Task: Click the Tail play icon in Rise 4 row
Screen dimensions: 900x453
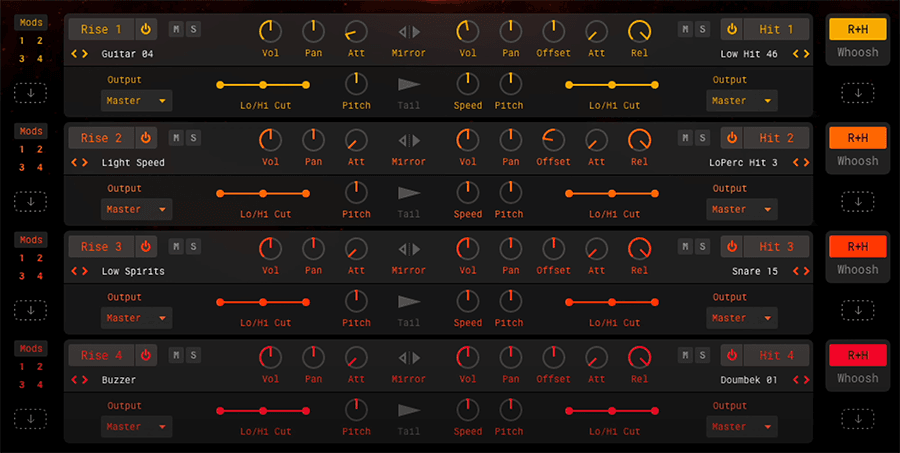Action: pyautogui.click(x=409, y=411)
